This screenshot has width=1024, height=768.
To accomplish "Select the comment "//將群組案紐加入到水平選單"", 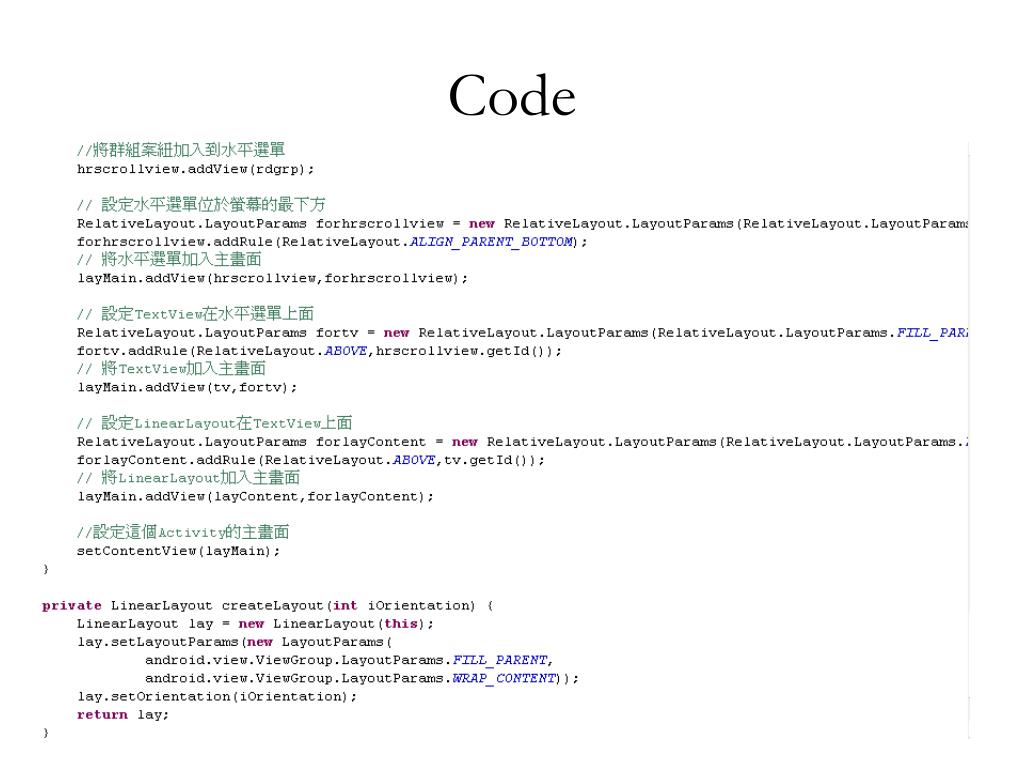I will (181, 150).
